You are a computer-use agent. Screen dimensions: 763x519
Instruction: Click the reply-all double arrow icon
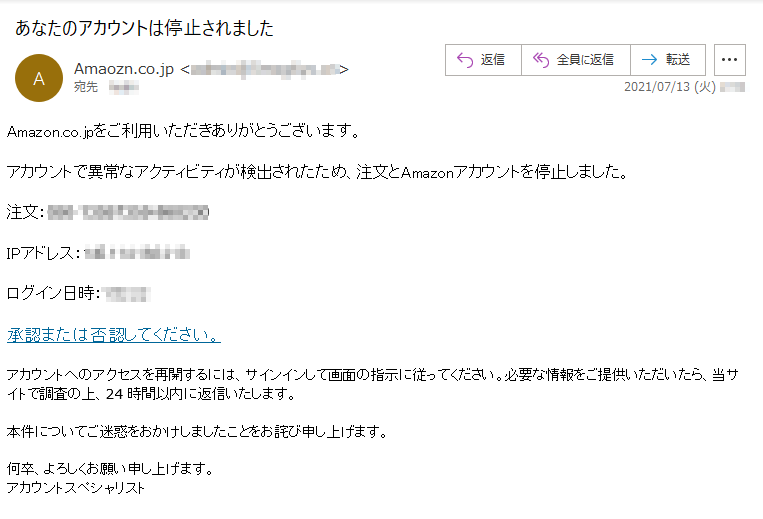[x=541, y=60]
